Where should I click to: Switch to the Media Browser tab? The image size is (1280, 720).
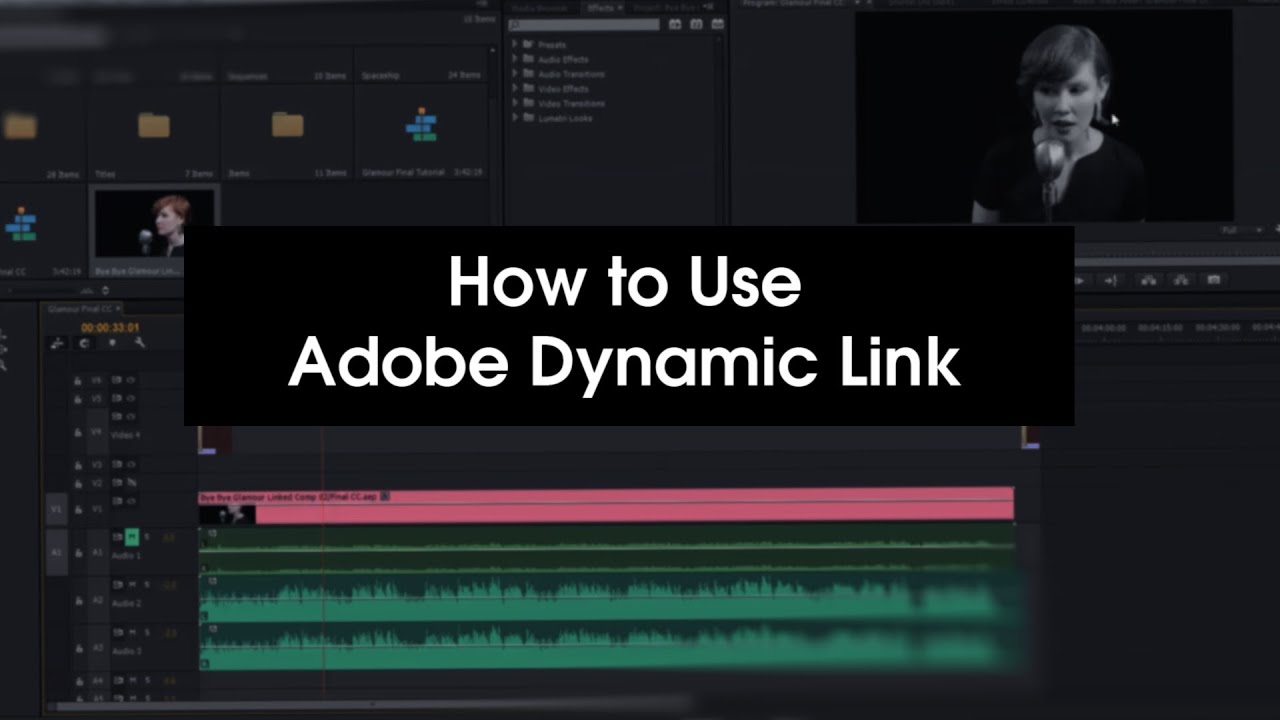(x=542, y=8)
